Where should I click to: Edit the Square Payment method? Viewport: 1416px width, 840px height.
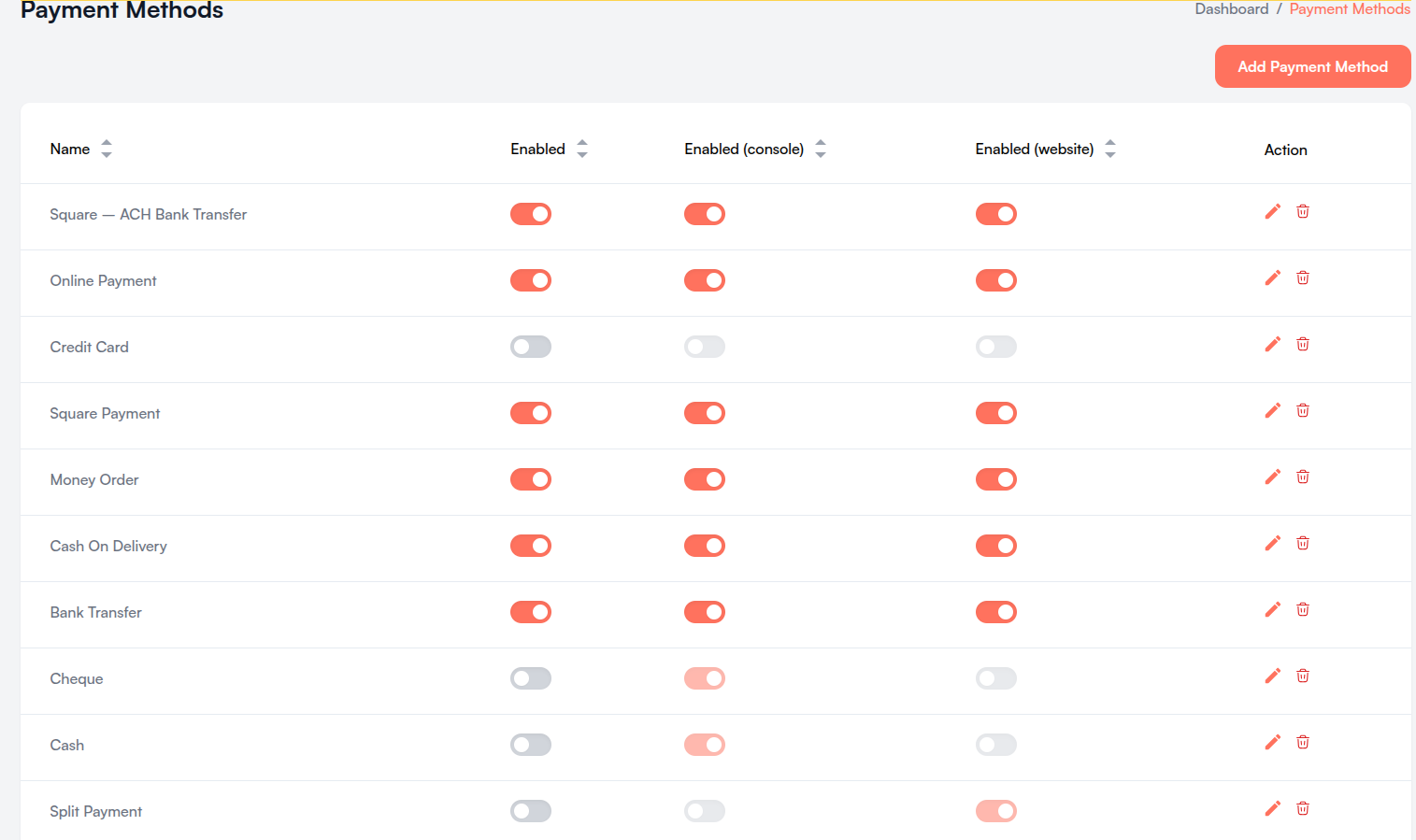pyautogui.click(x=1272, y=411)
